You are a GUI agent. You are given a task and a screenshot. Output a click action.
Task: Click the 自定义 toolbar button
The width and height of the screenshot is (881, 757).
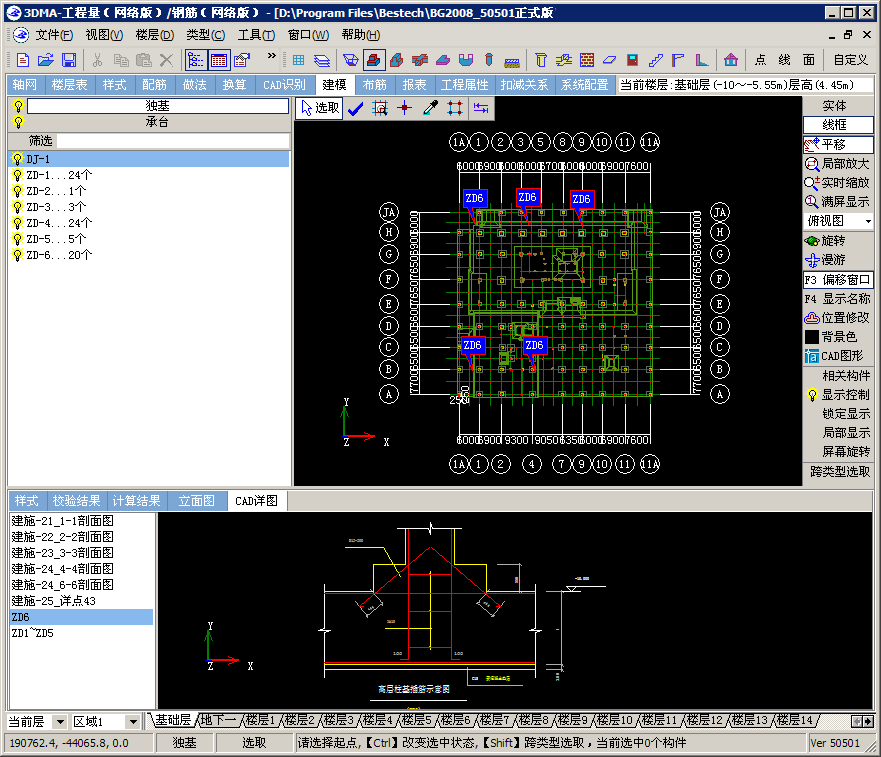point(850,60)
